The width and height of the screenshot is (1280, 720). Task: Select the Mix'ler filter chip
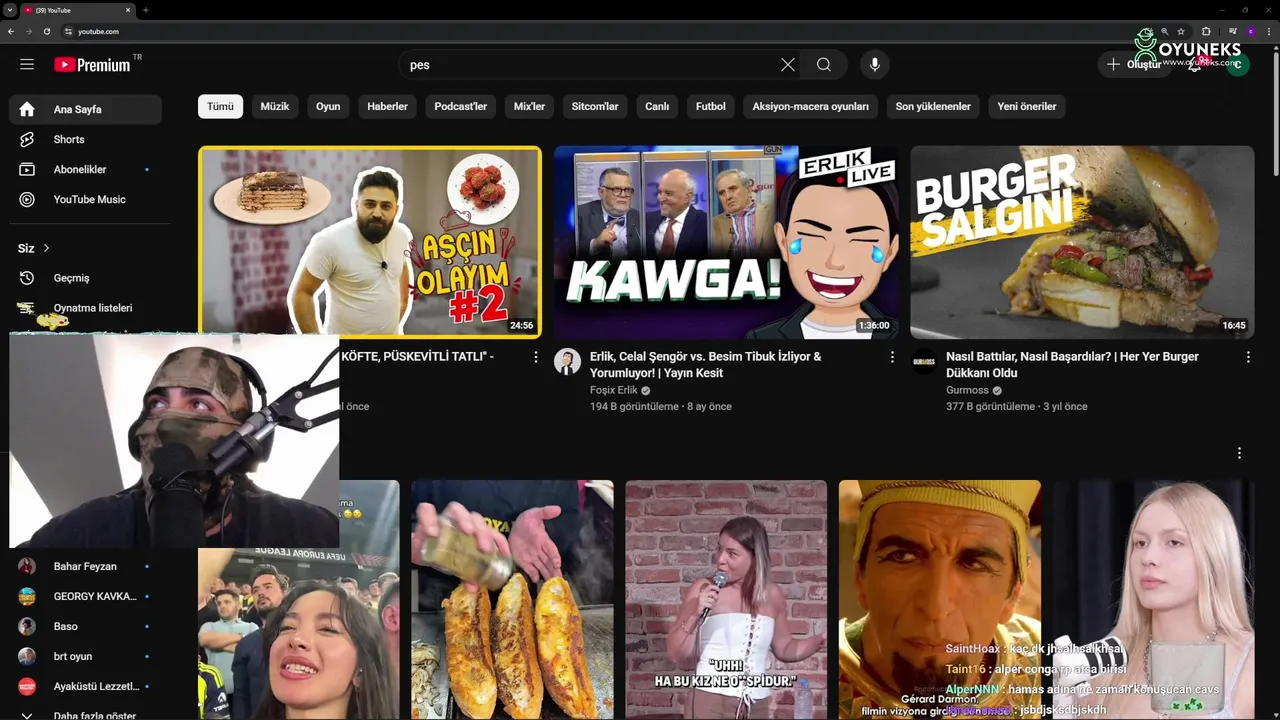click(x=529, y=106)
